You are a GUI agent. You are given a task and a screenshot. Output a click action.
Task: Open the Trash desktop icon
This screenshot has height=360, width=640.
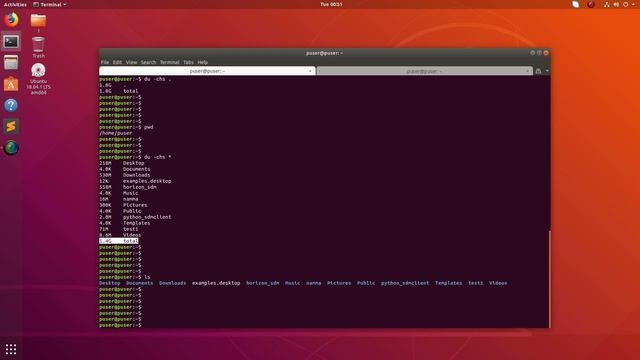[38, 47]
